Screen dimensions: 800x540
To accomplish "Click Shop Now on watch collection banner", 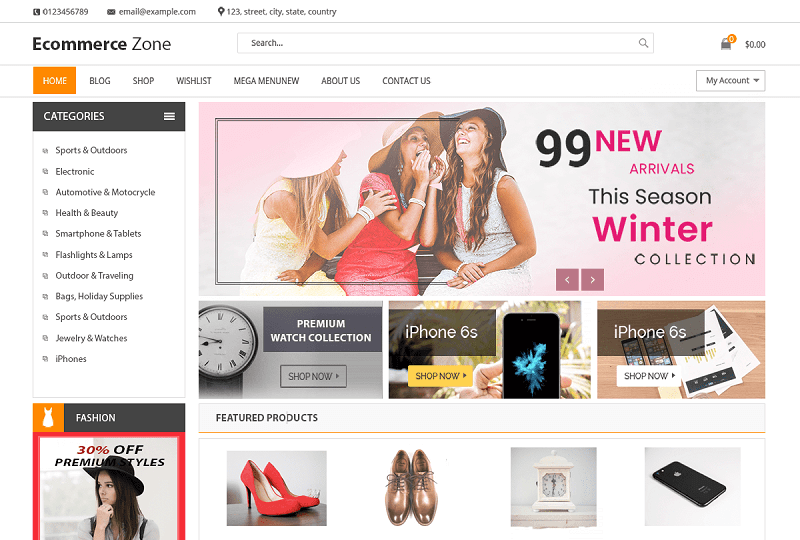I will (313, 376).
